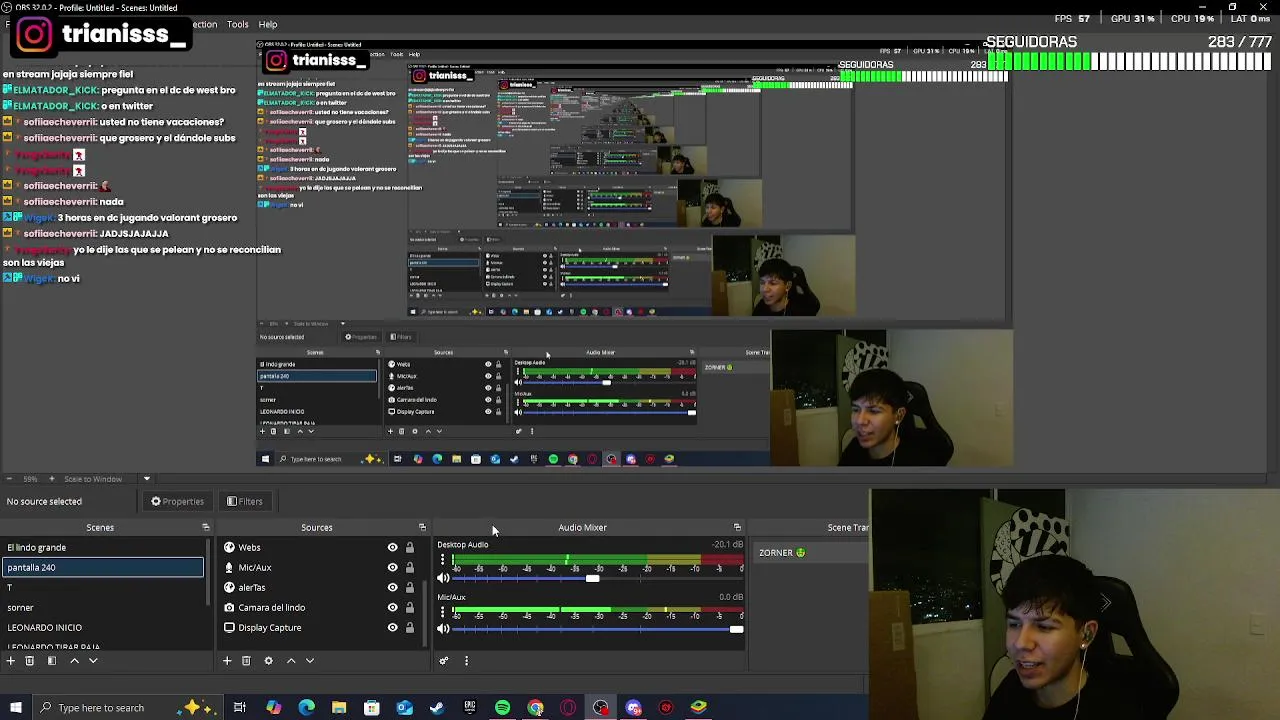Open Microsoft Store from the taskbar
This screenshot has width=1280, height=720.
point(371,708)
